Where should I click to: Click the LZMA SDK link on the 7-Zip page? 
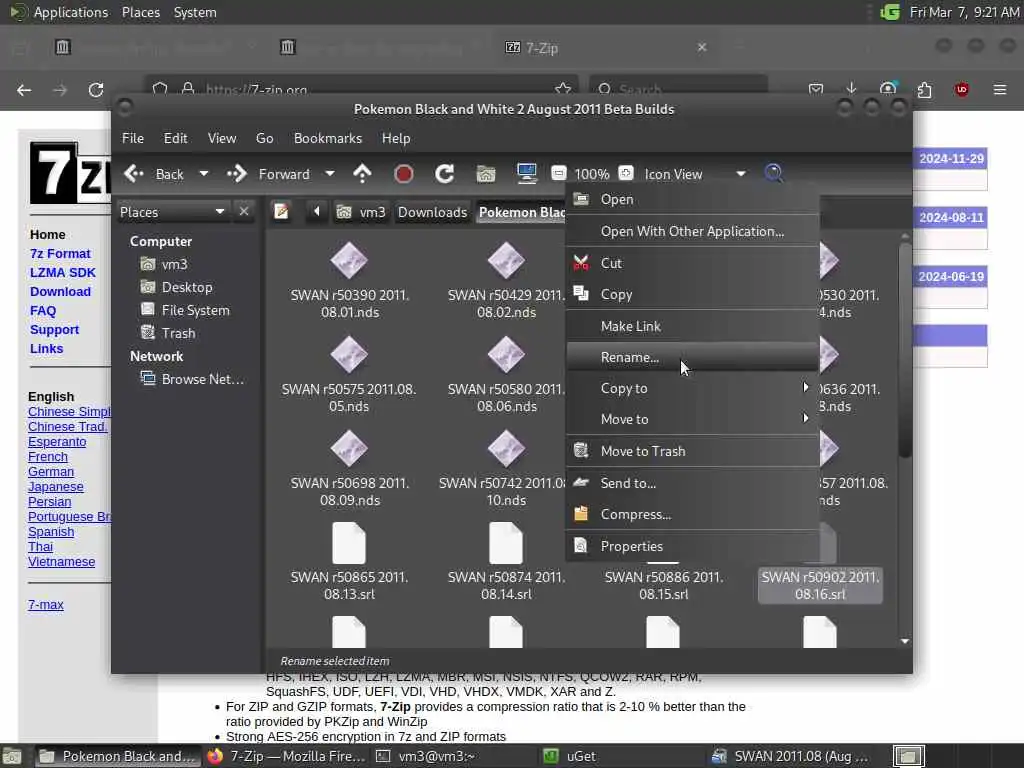click(x=63, y=272)
